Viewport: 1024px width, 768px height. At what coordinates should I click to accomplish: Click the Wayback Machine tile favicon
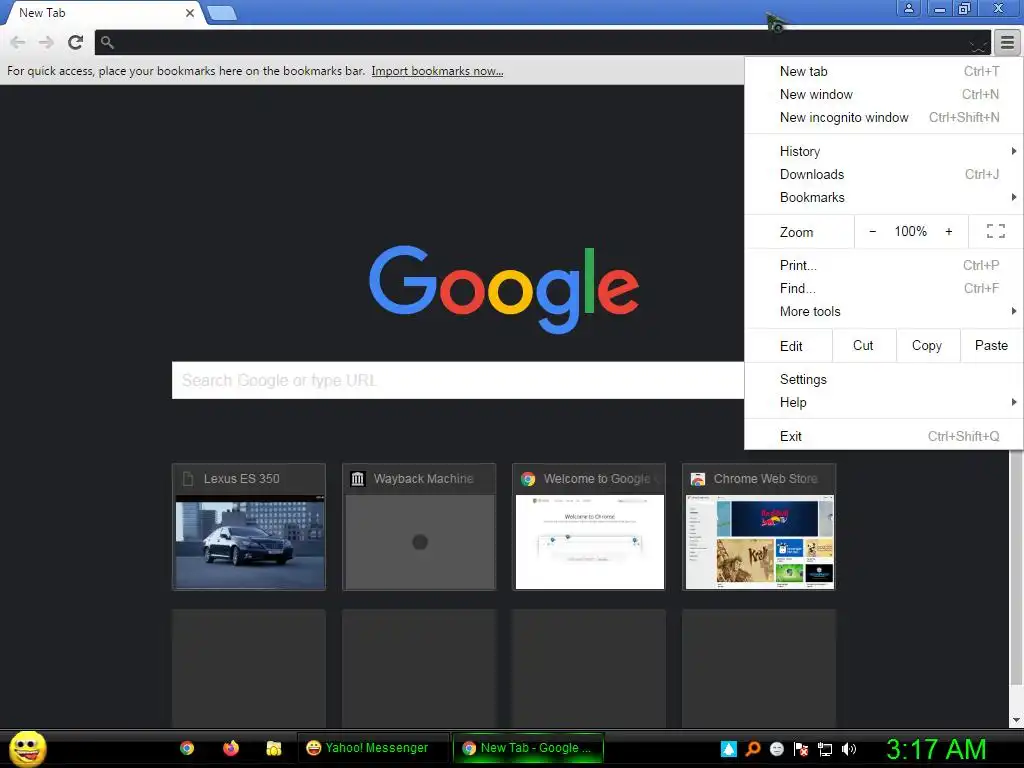(357, 479)
